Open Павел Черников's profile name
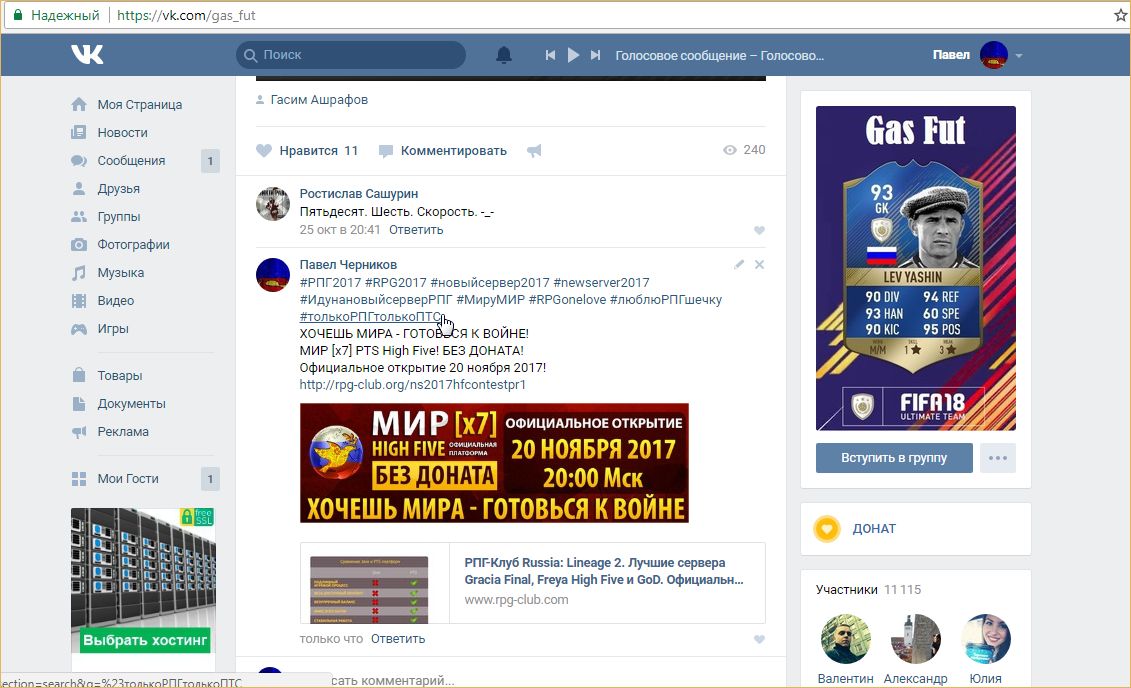 (x=348, y=265)
